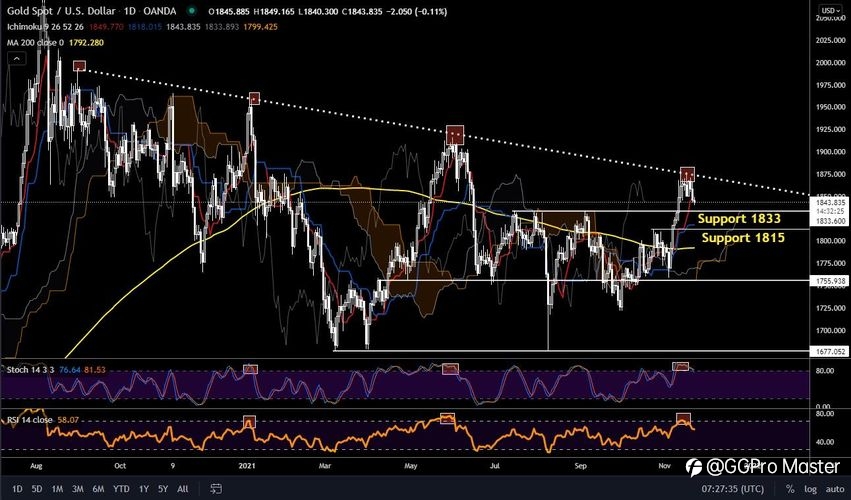Screen dimensions: 851x500
Task: Select the MA 200 close 0 legend
Action: click(x=35, y=42)
